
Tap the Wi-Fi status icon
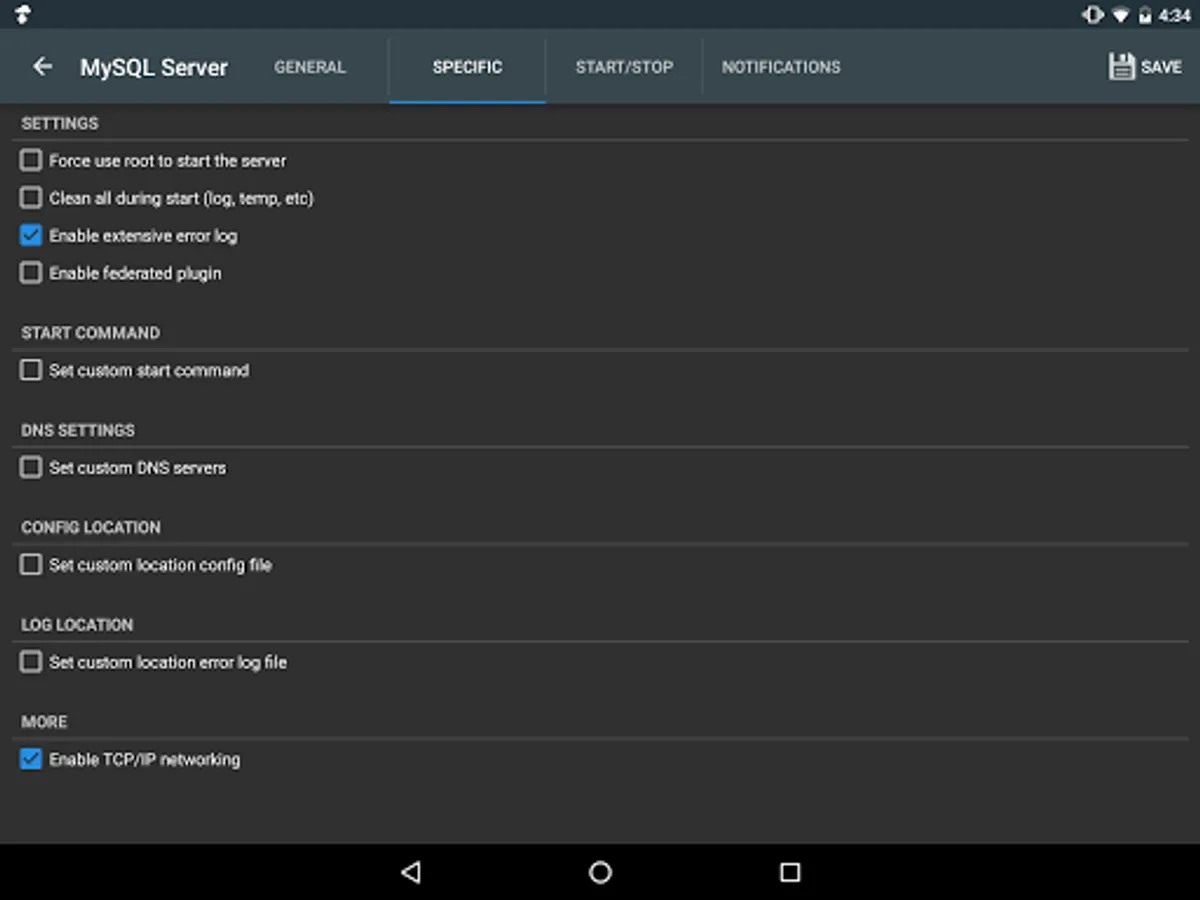click(x=1121, y=15)
